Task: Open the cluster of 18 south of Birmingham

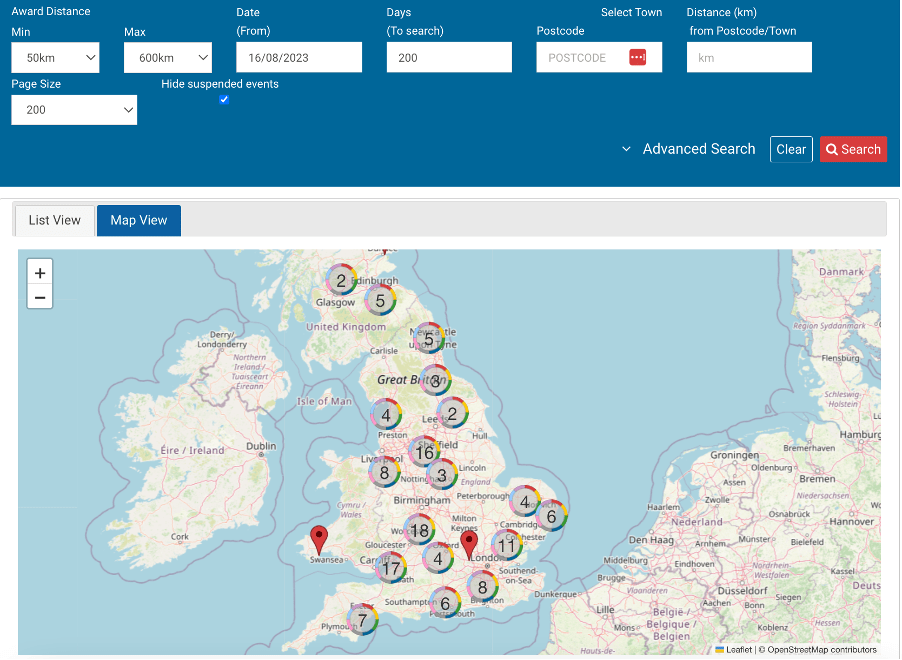Action: click(x=419, y=529)
